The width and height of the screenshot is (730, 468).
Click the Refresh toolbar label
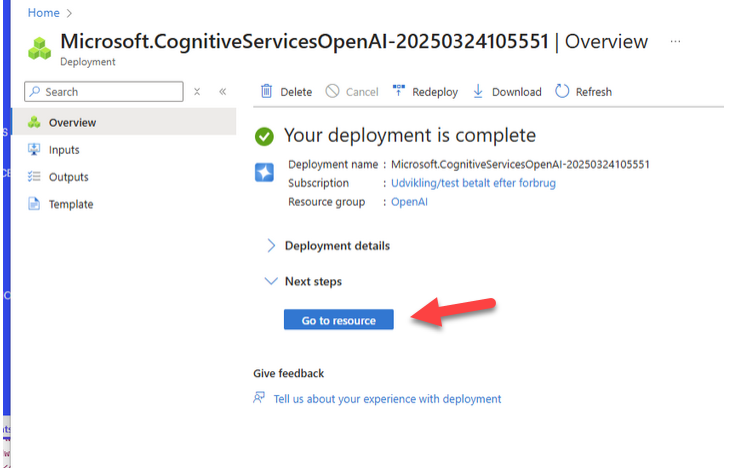tap(594, 92)
